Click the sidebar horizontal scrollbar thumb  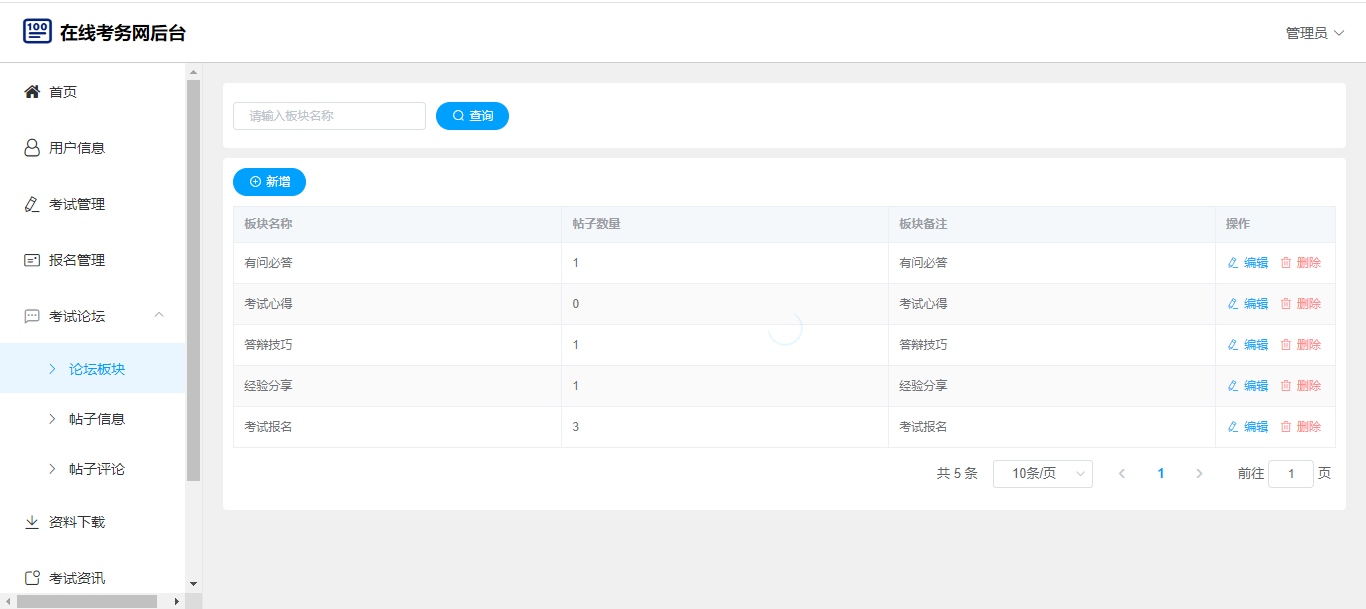[x=87, y=601]
